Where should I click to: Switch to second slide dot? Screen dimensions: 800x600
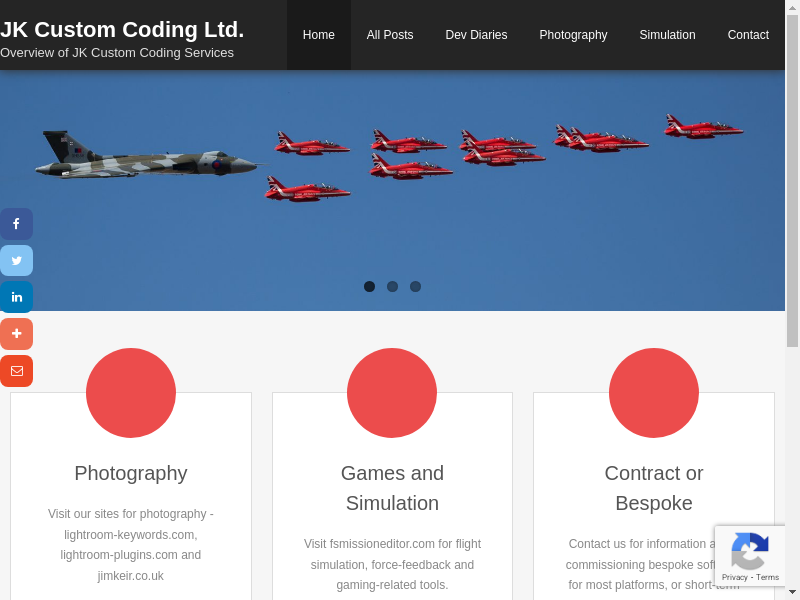point(392,286)
